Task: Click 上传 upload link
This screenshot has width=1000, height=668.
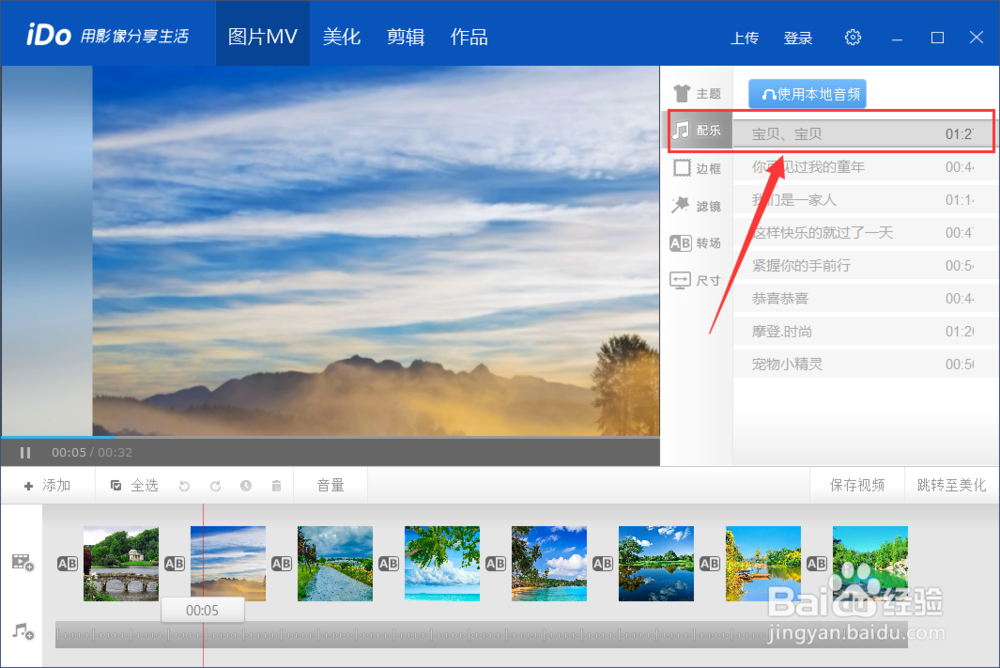Action: [x=744, y=38]
